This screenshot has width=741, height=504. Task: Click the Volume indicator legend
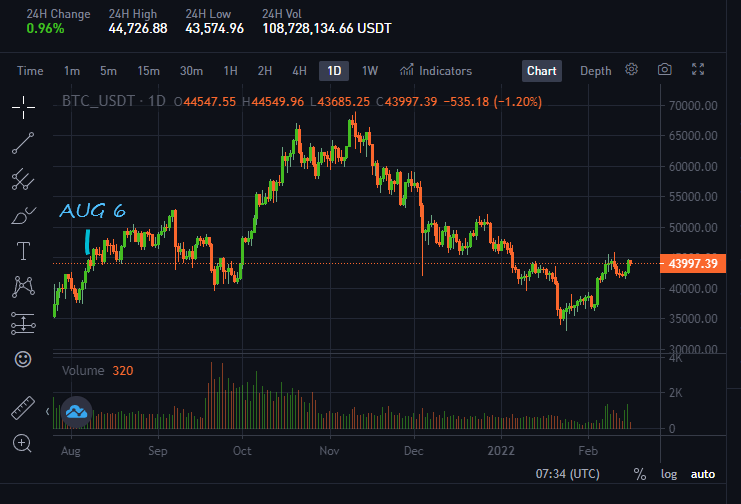pos(97,371)
